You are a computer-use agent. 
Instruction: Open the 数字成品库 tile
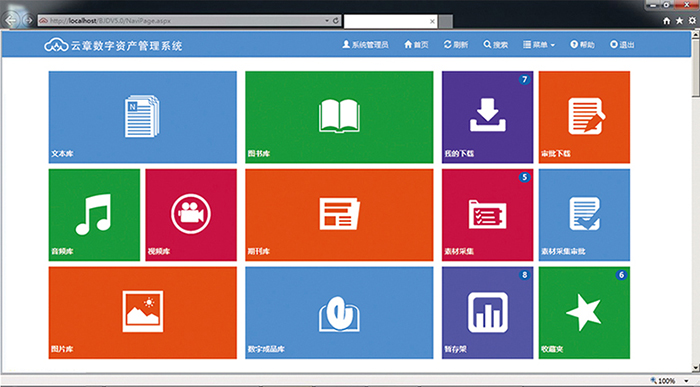tap(339, 312)
